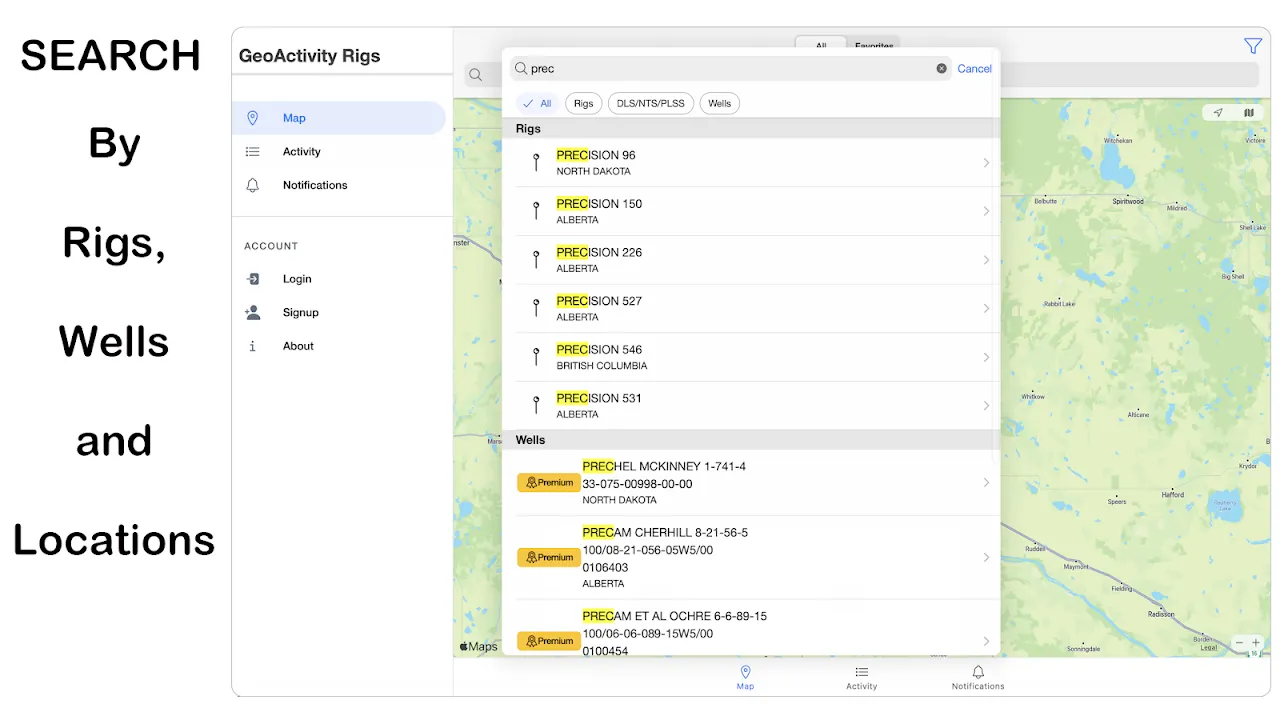
Task: Click the map location arrow icon
Action: (x=1218, y=113)
